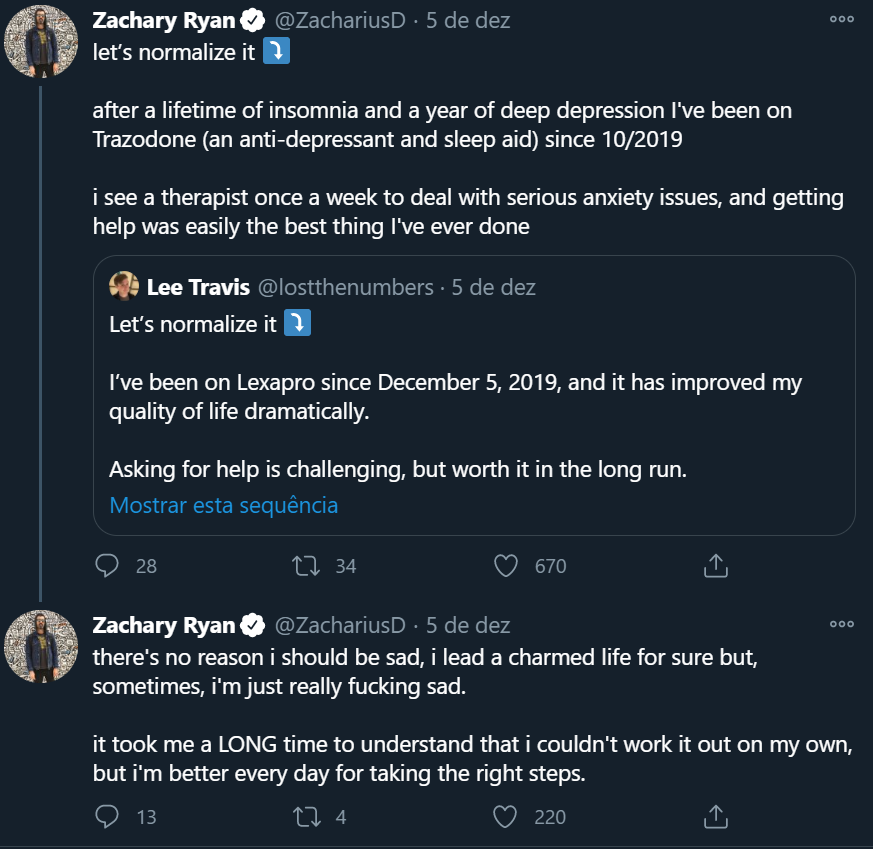Open the '5 de dez' timestamp on second tweet

(x=468, y=626)
